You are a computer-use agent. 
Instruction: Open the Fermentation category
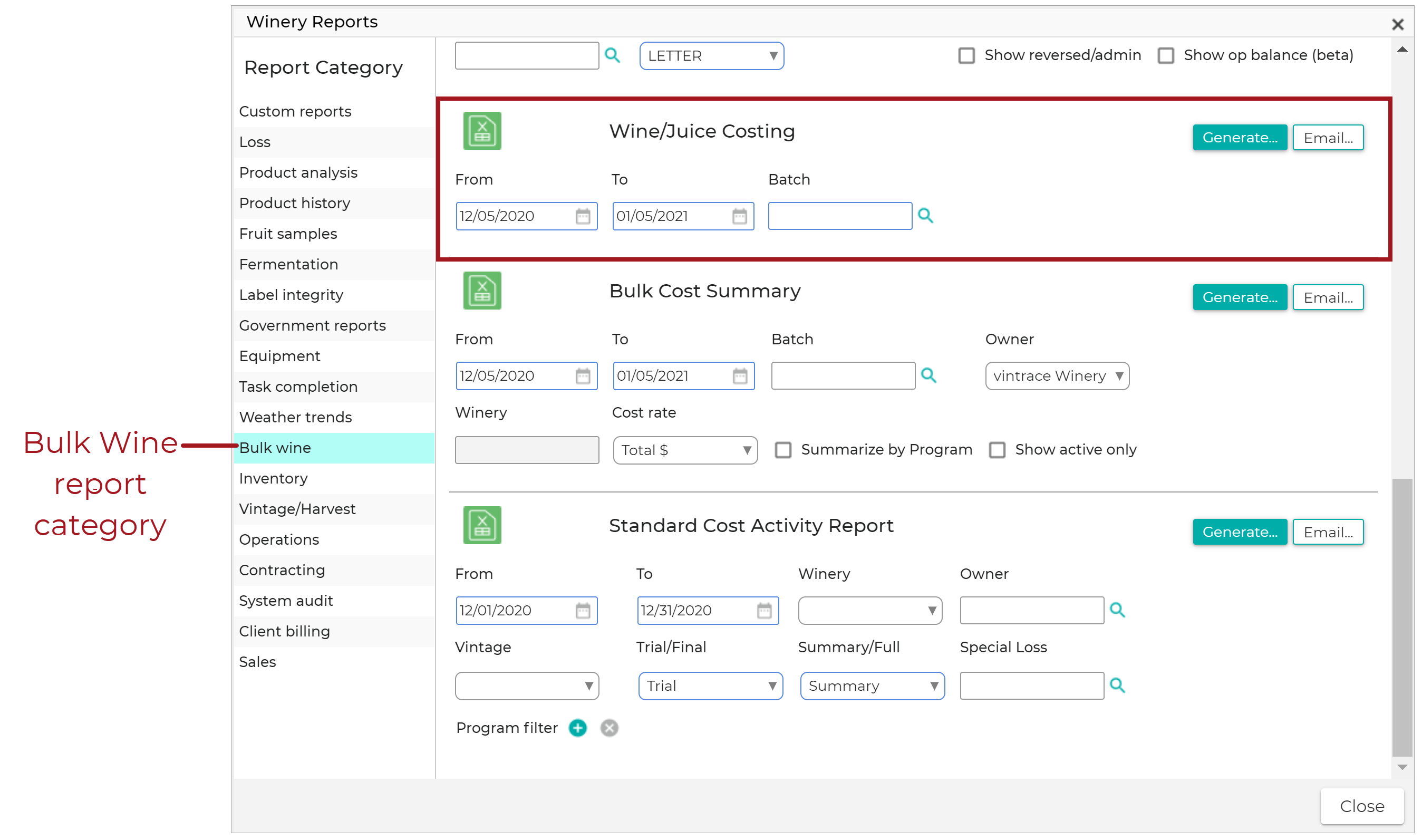coord(334,264)
